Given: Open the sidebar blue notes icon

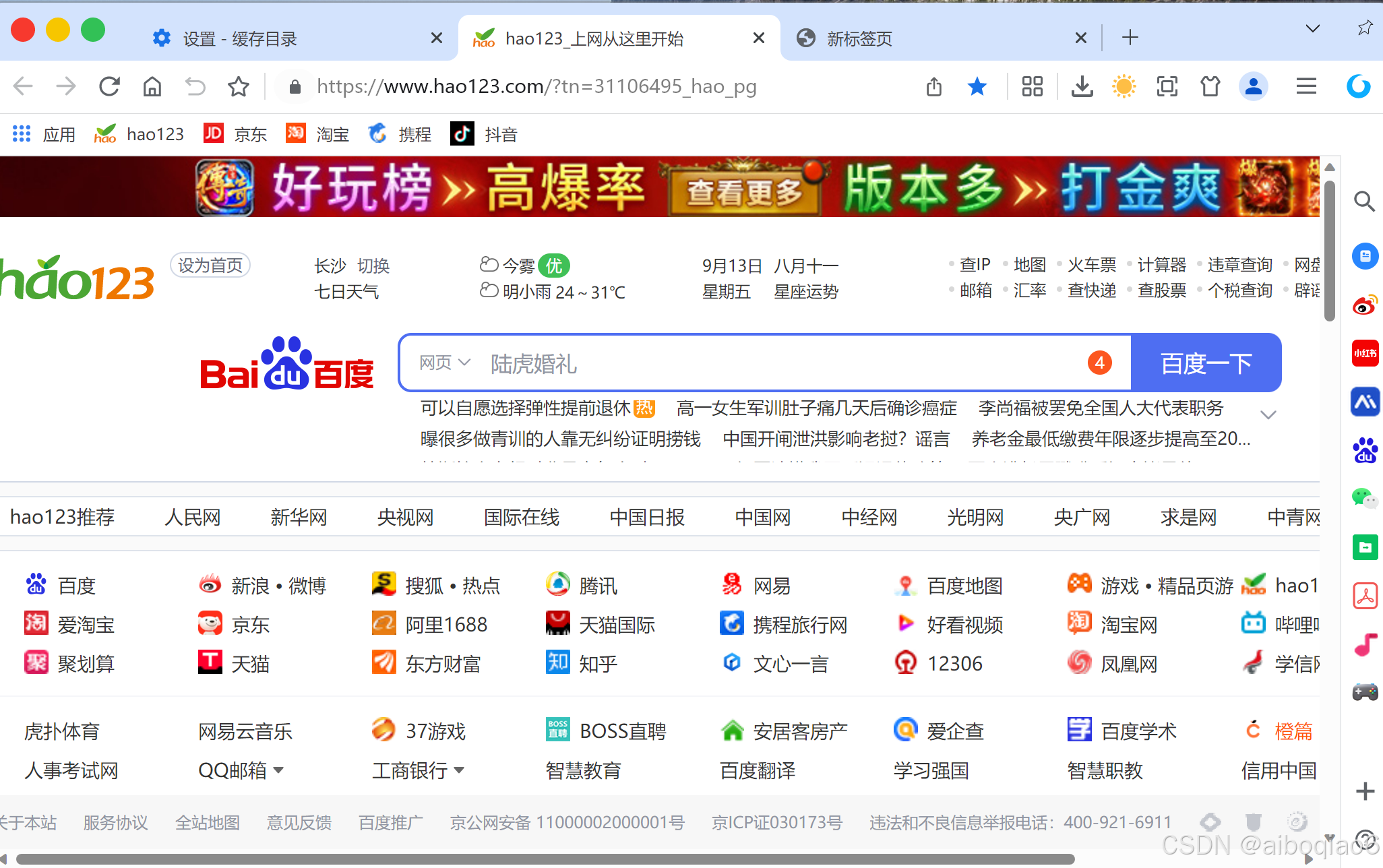Looking at the screenshot, I should (x=1365, y=256).
